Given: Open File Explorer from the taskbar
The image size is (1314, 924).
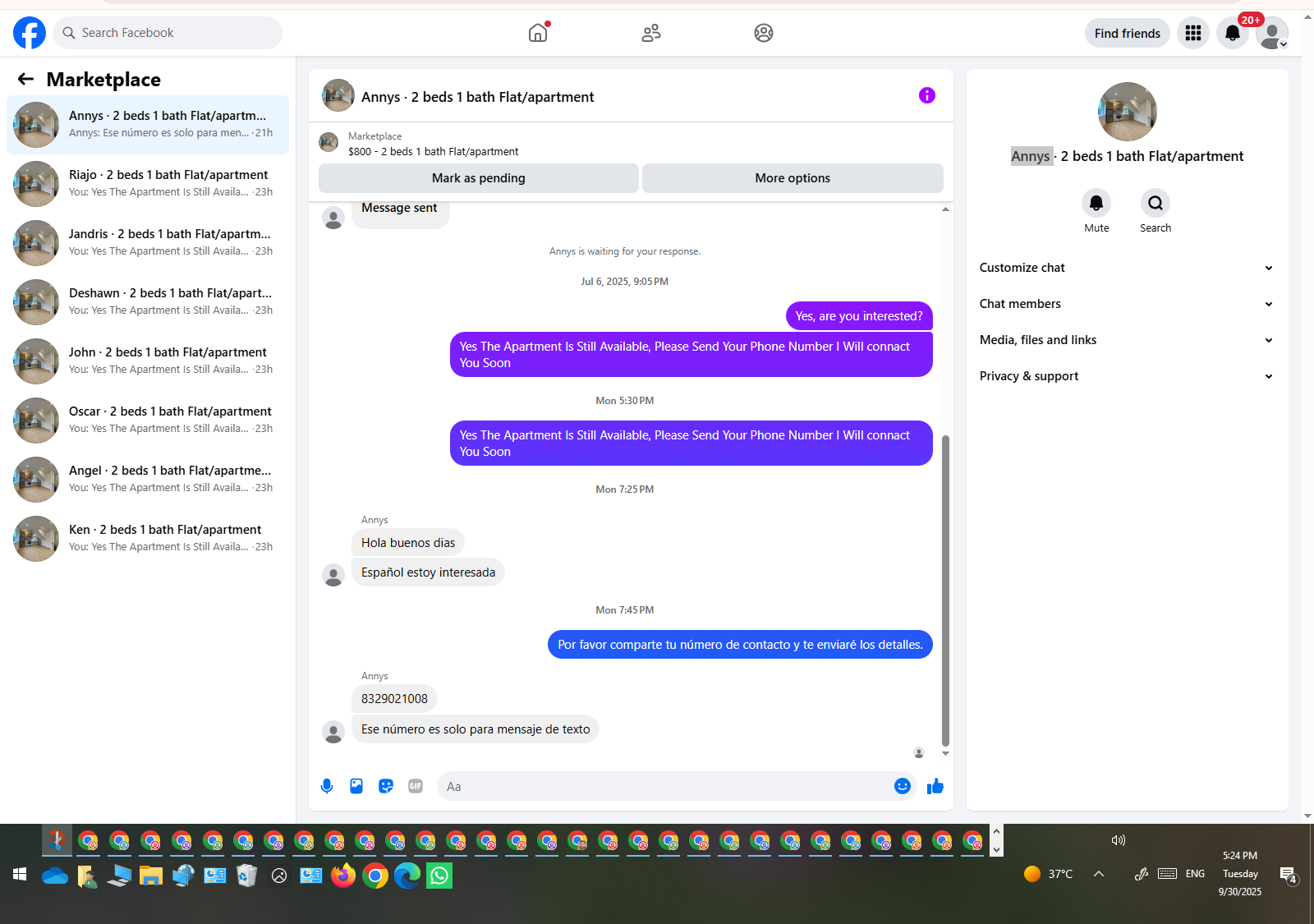Looking at the screenshot, I should point(151,876).
